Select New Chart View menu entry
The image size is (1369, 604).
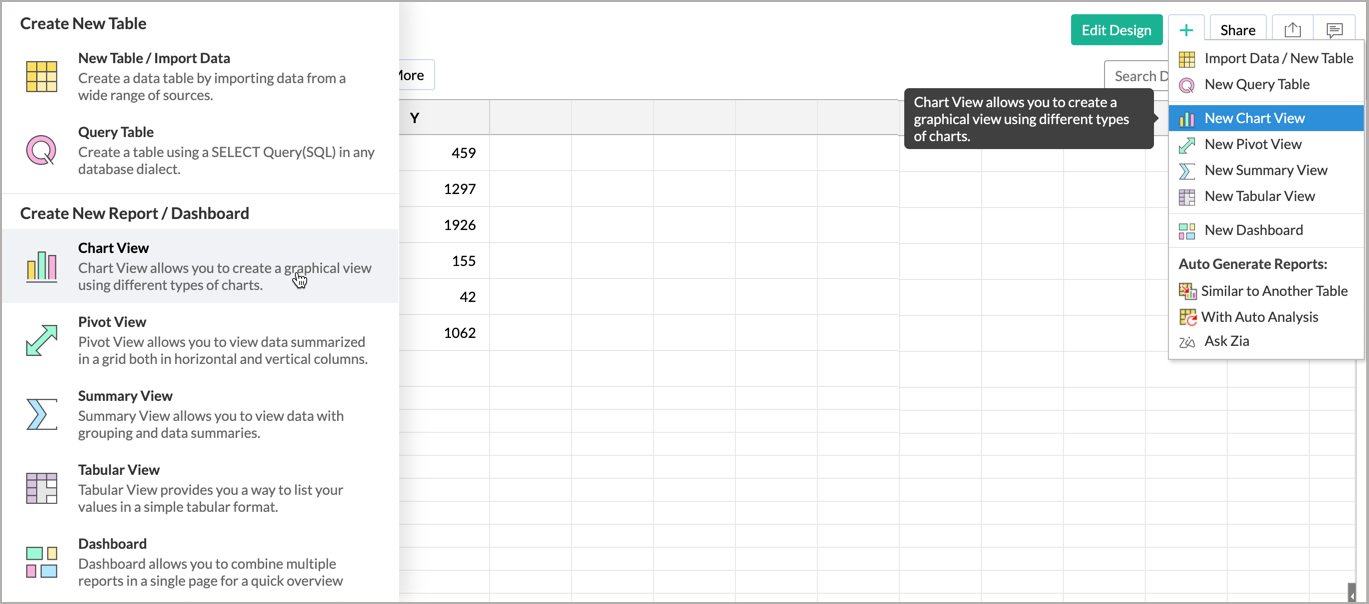click(x=1254, y=118)
